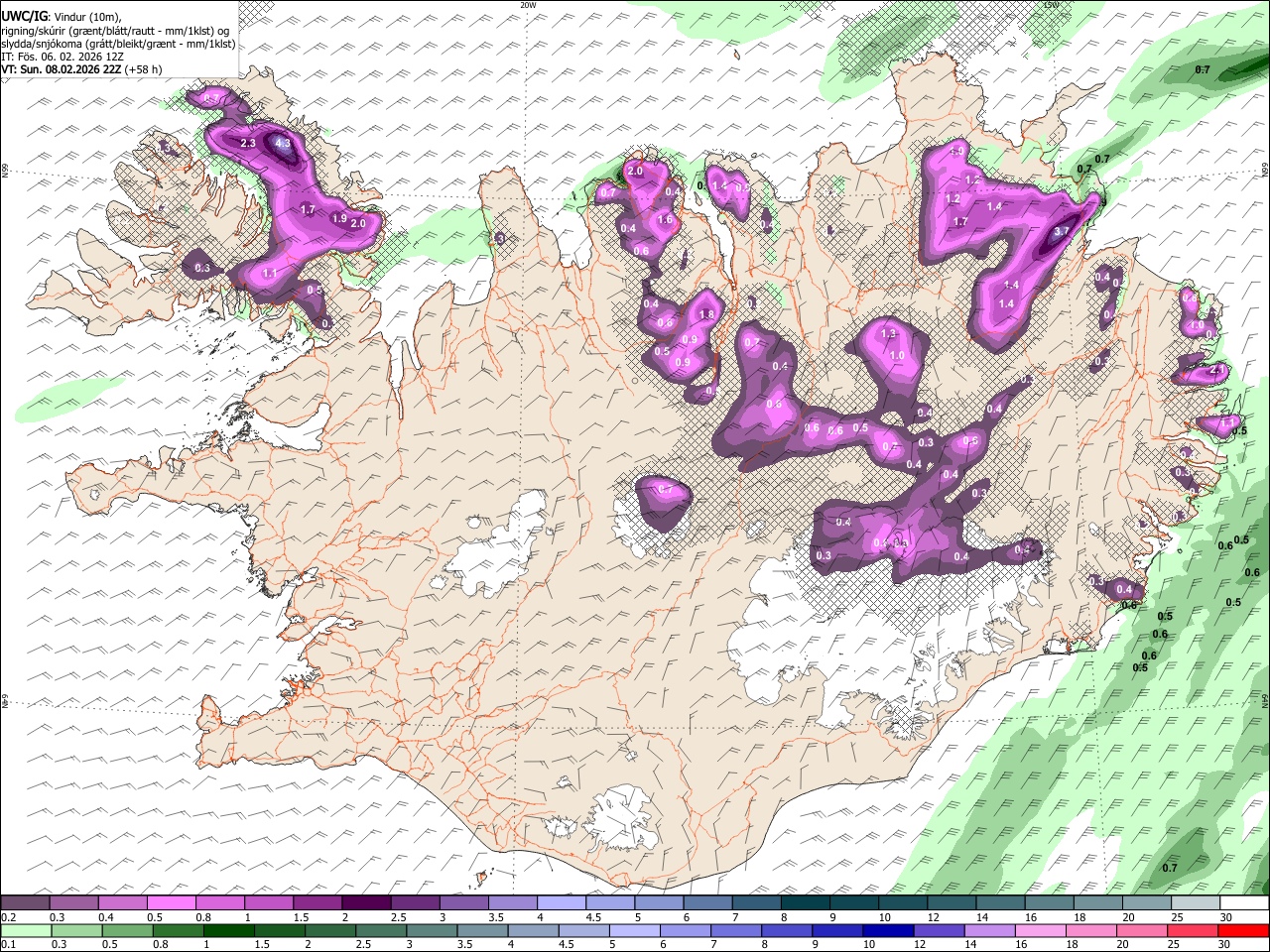Image resolution: width=1270 pixels, height=952 pixels.
Task: Select the dark teal 8 swatch in snow scale
Action: (804, 903)
